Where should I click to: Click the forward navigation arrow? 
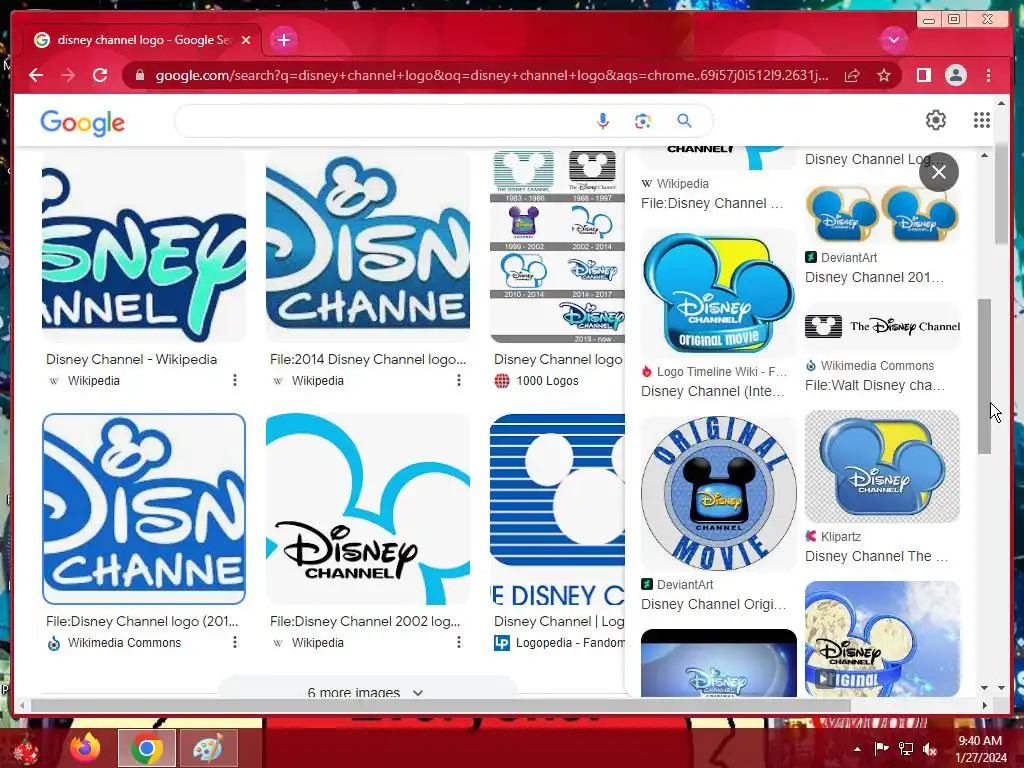tap(68, 75)
